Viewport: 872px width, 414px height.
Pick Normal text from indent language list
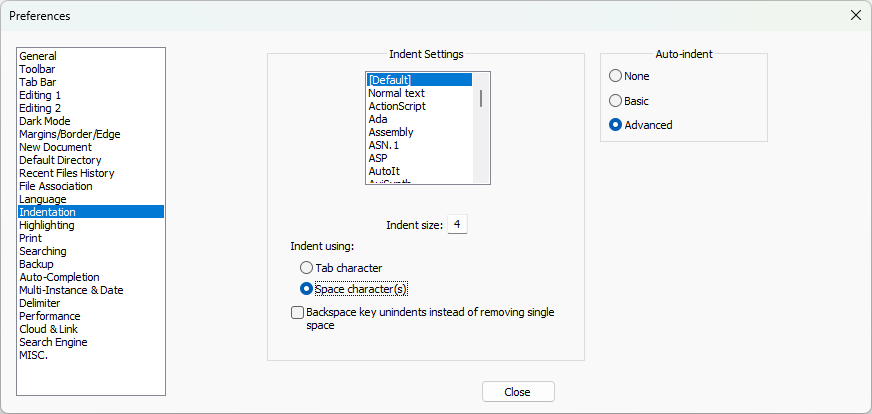click(396, 93)
